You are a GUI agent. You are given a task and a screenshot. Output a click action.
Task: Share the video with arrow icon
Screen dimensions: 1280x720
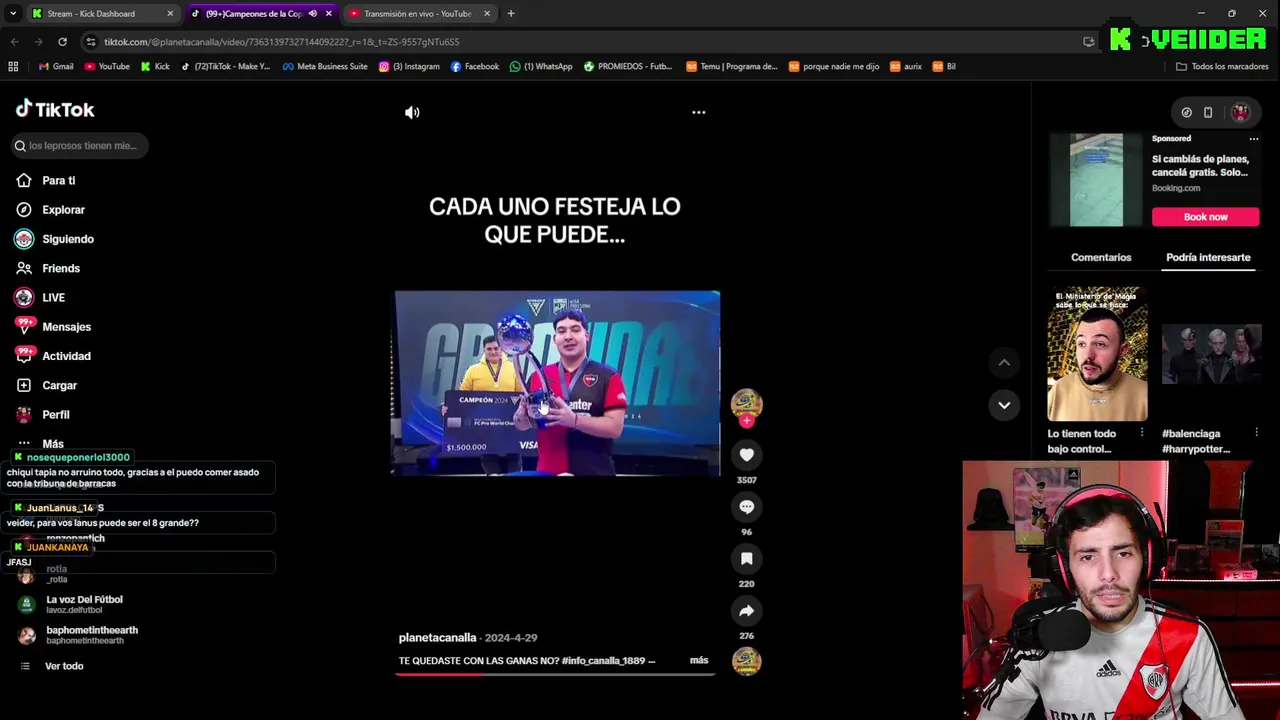746,611
